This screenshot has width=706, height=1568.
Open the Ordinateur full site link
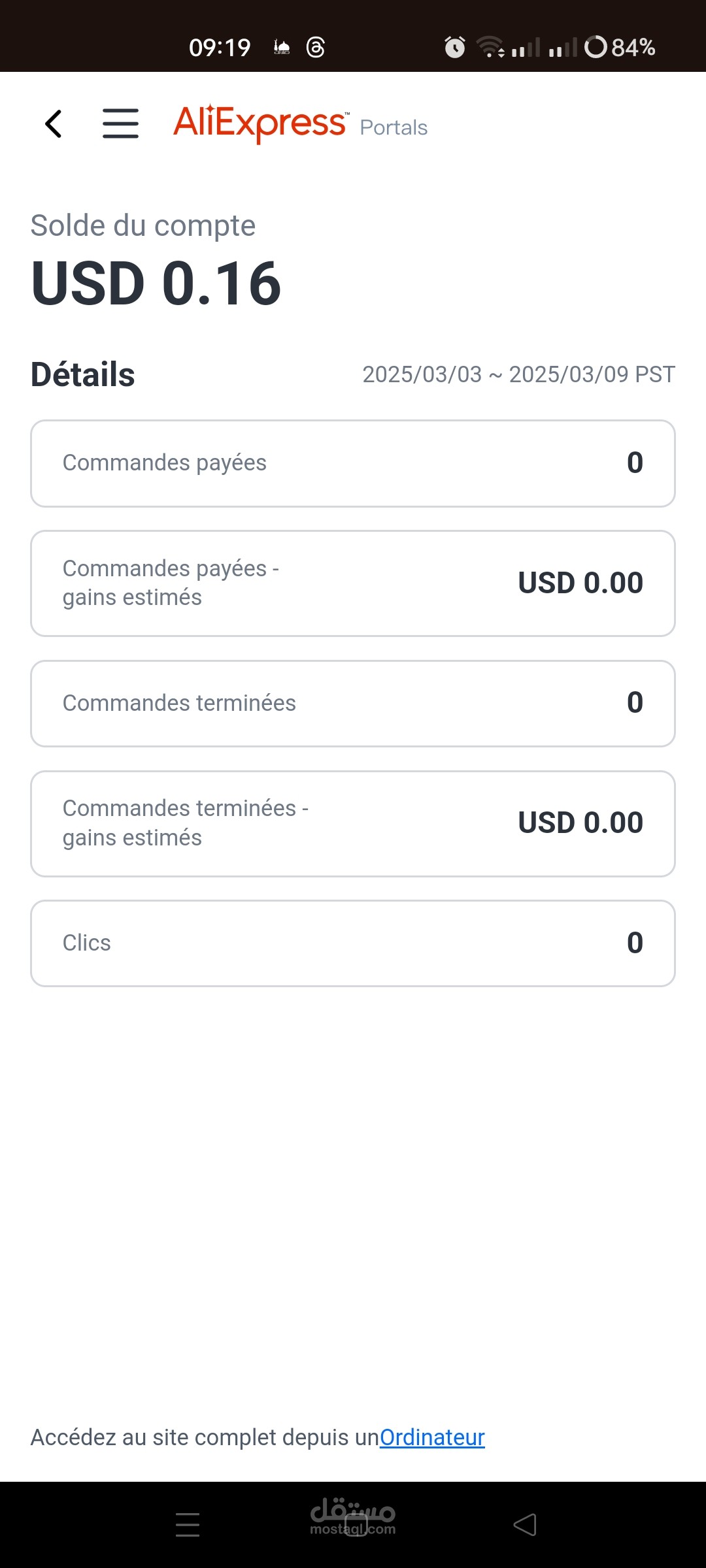pos(432,1437)
